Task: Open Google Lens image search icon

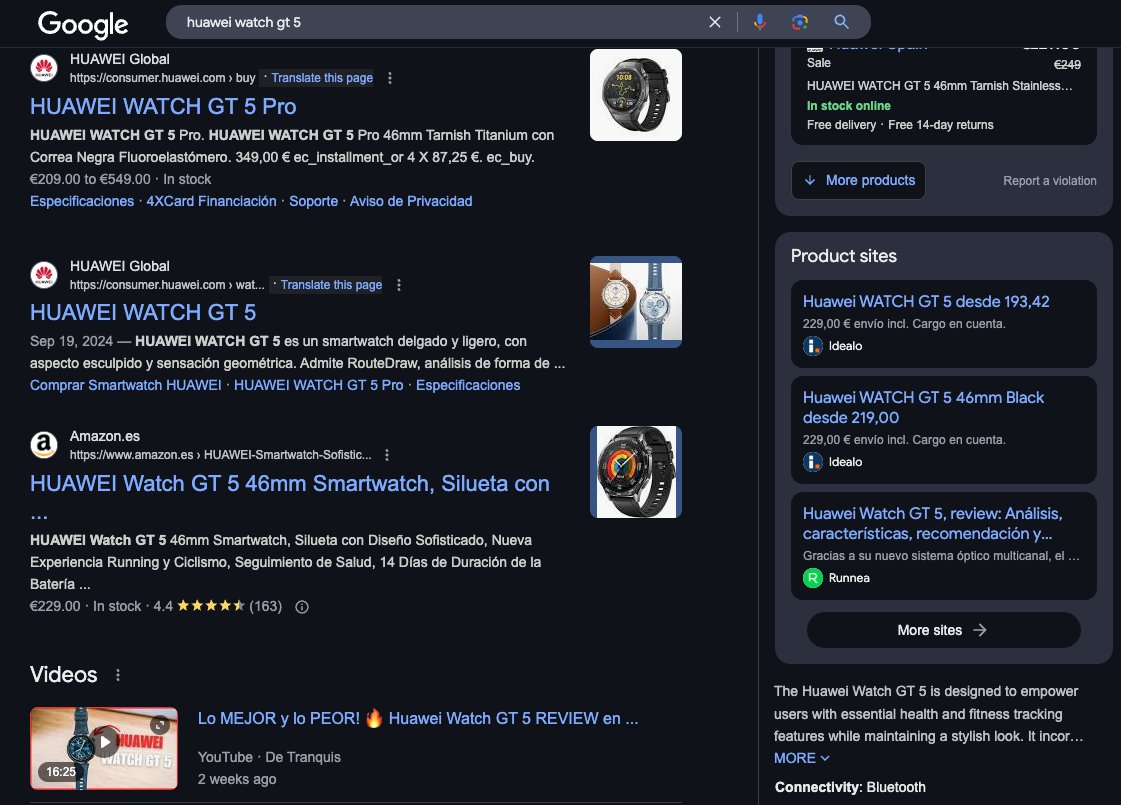Action: 800,22
